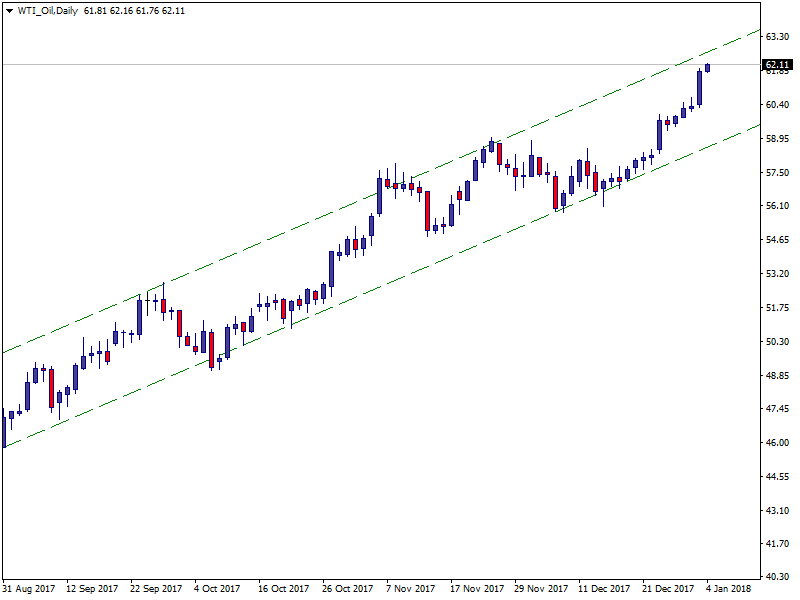Click the triangle arrow beside WTI_Oil,Daily
Screen dimensions: 800x600
pos(9,10)
